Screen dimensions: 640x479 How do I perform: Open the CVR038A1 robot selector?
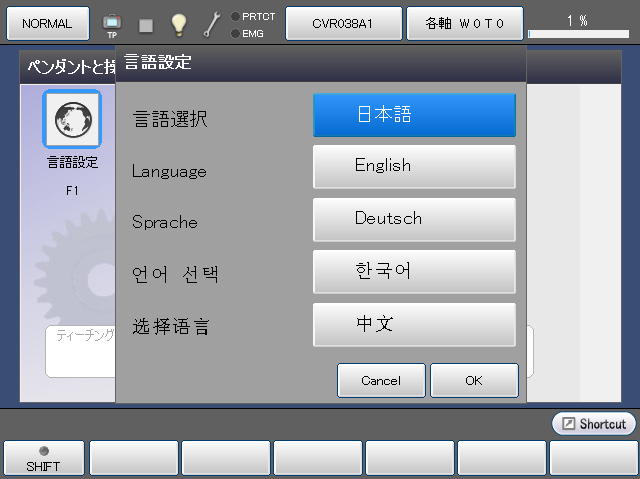(x=343, y=23)
